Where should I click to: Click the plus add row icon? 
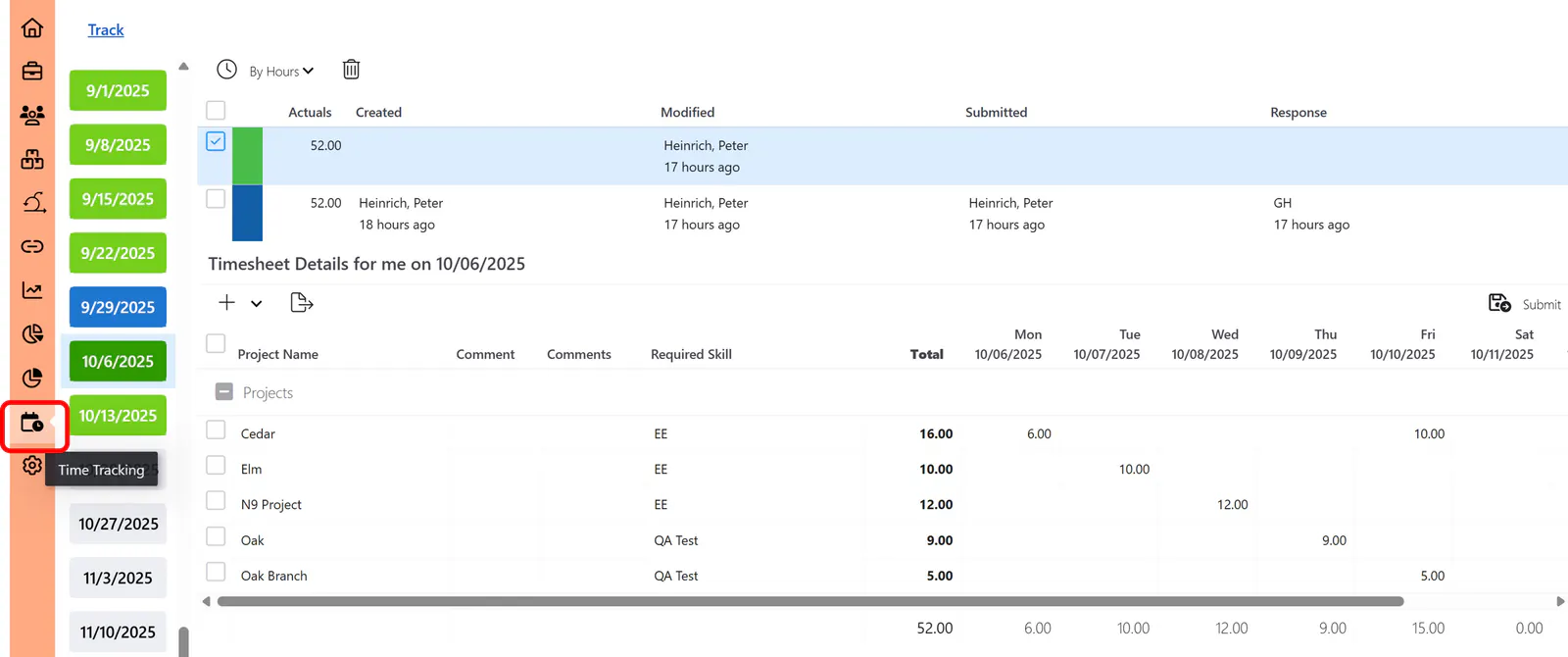226,302
